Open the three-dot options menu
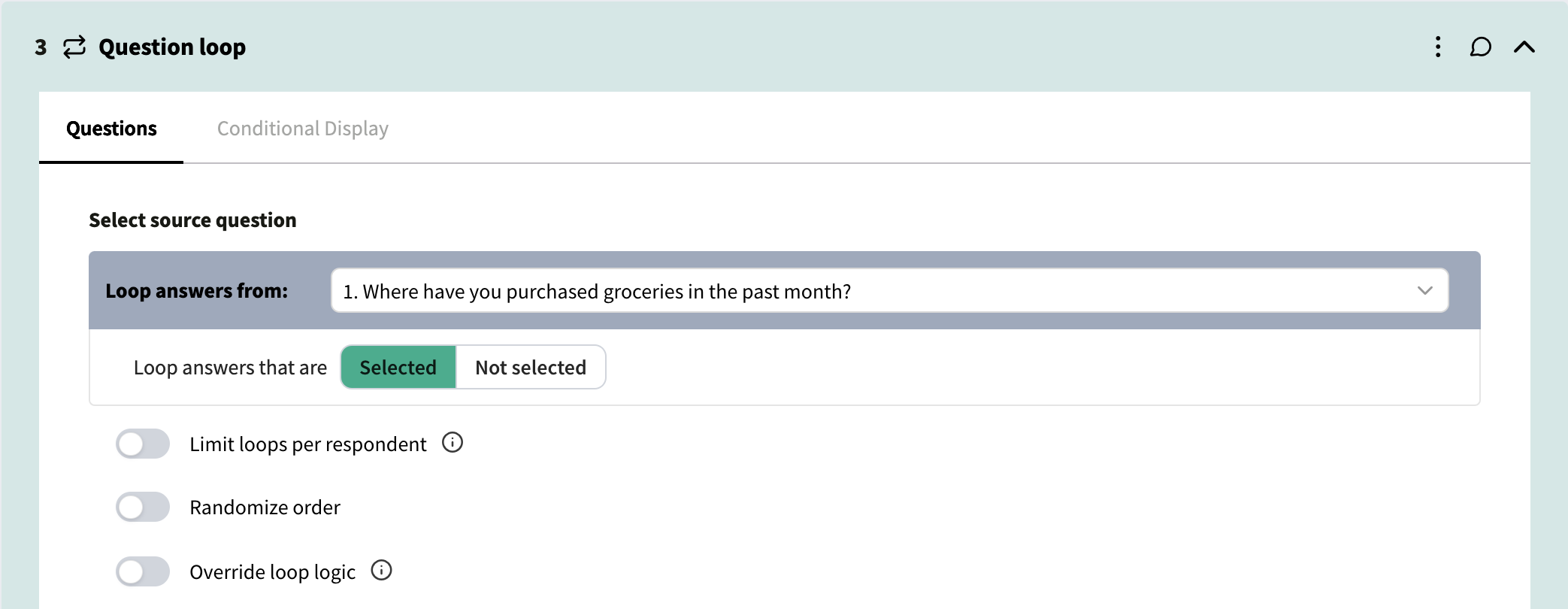The height and width of the screenshot is (609, 1568). coord(1437,47)
